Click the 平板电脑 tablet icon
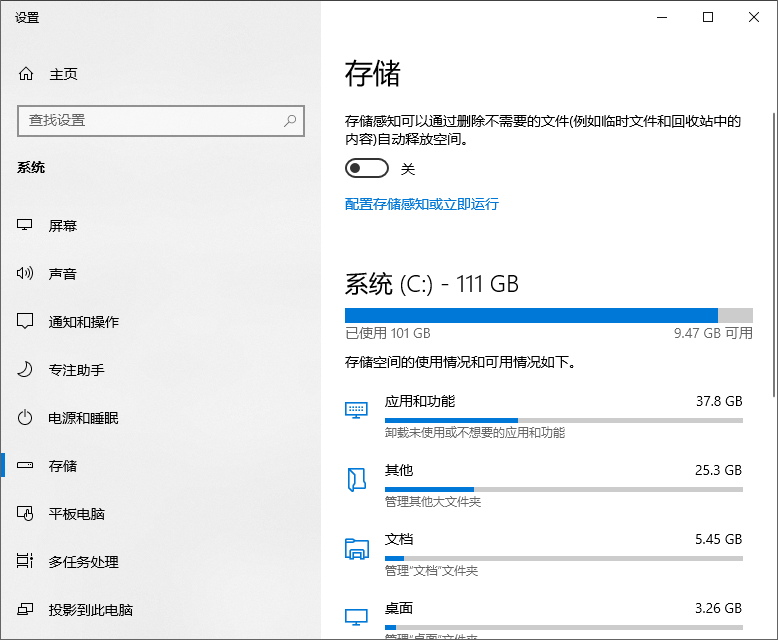The height and width of the screenshot is (640, 778). click(25, 513)
